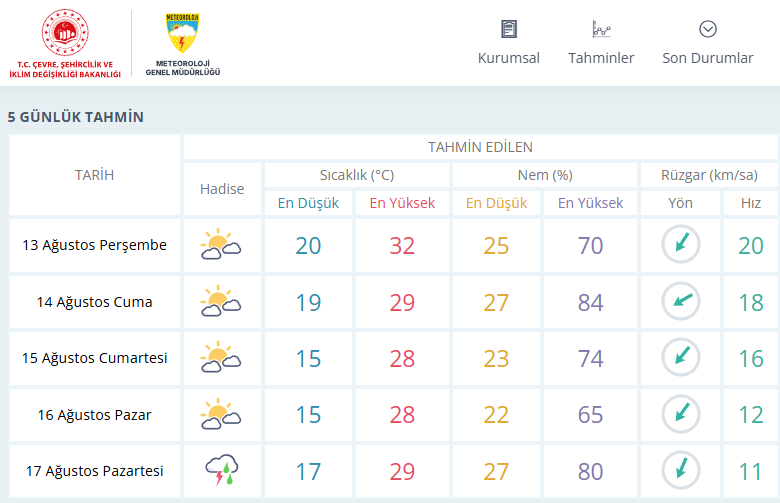Click the partly cloudy icon for 16 Ağustos Pazar

click(221, 414)
